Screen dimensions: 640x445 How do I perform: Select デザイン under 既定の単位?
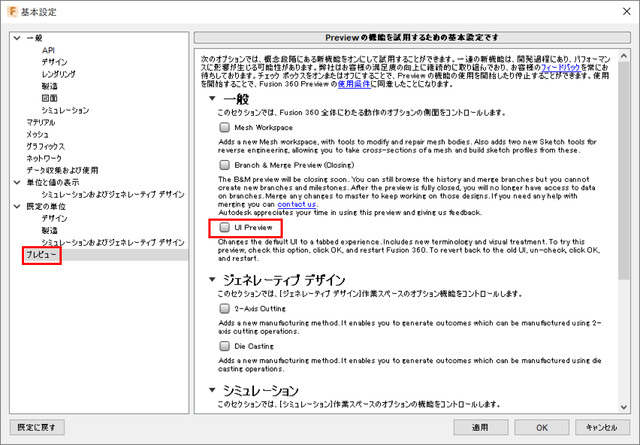point(54,218)
